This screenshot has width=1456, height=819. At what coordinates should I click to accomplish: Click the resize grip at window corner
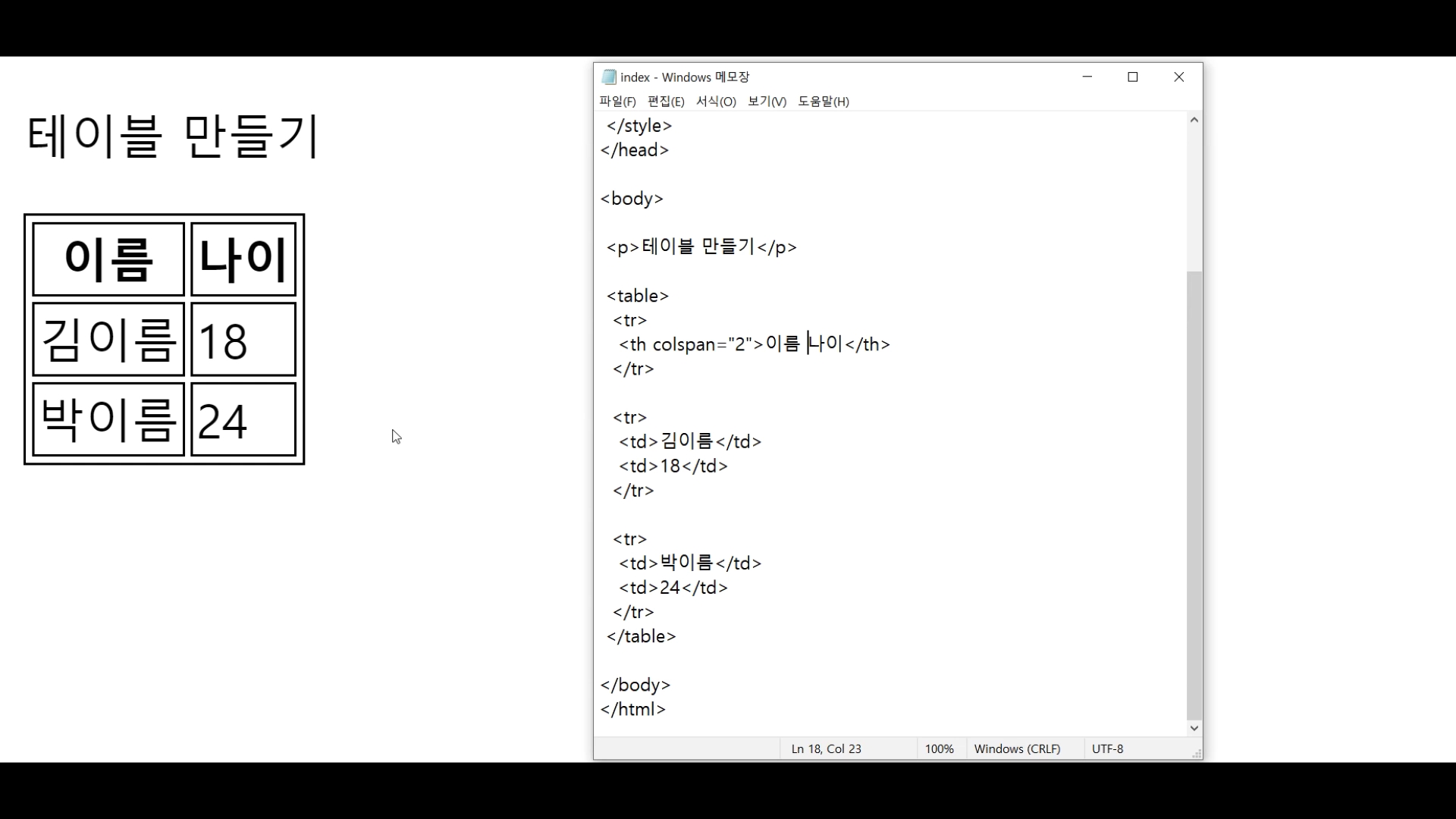tap(1197, 754)
